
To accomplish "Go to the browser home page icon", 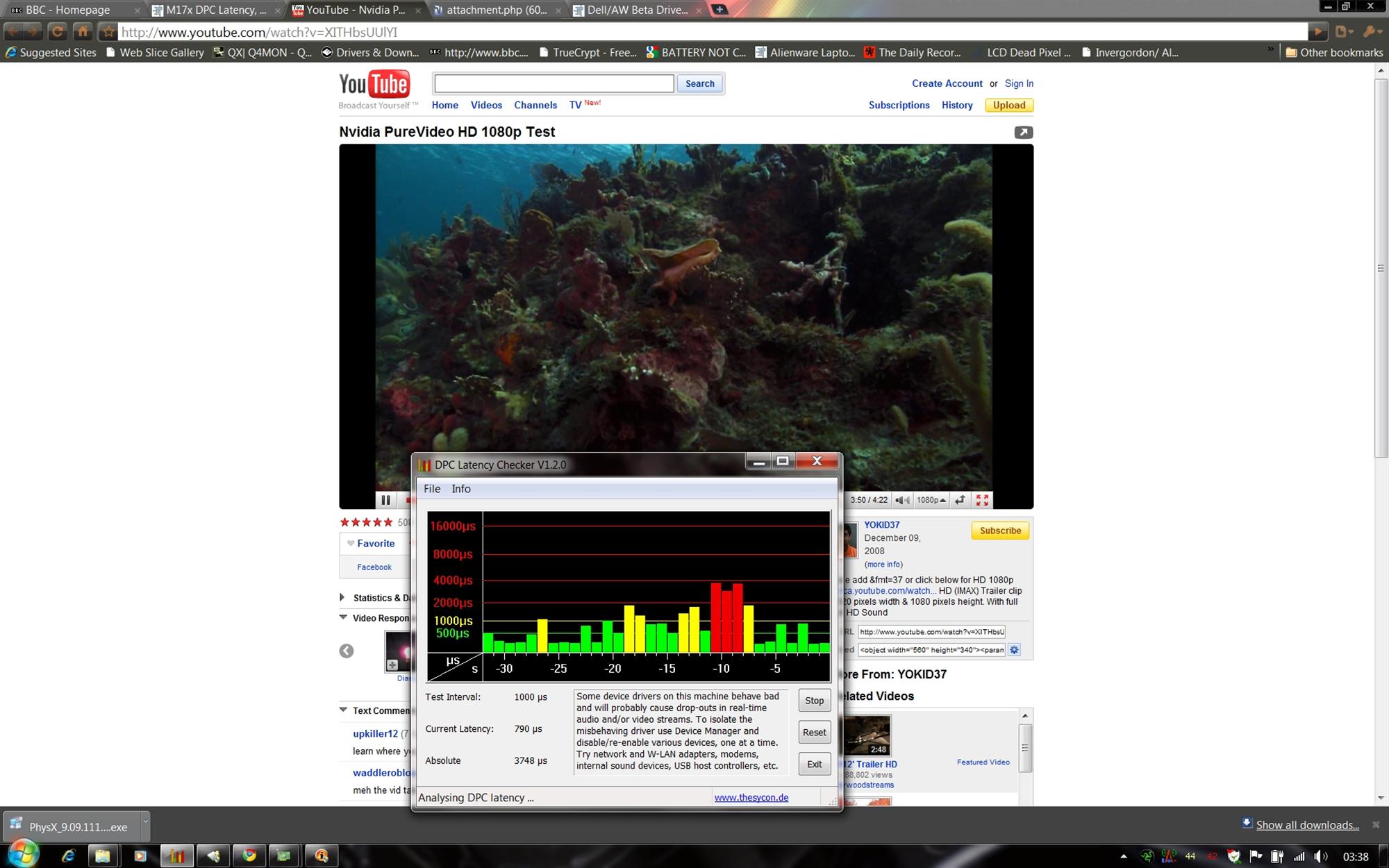I will click(x=83, y=31).
